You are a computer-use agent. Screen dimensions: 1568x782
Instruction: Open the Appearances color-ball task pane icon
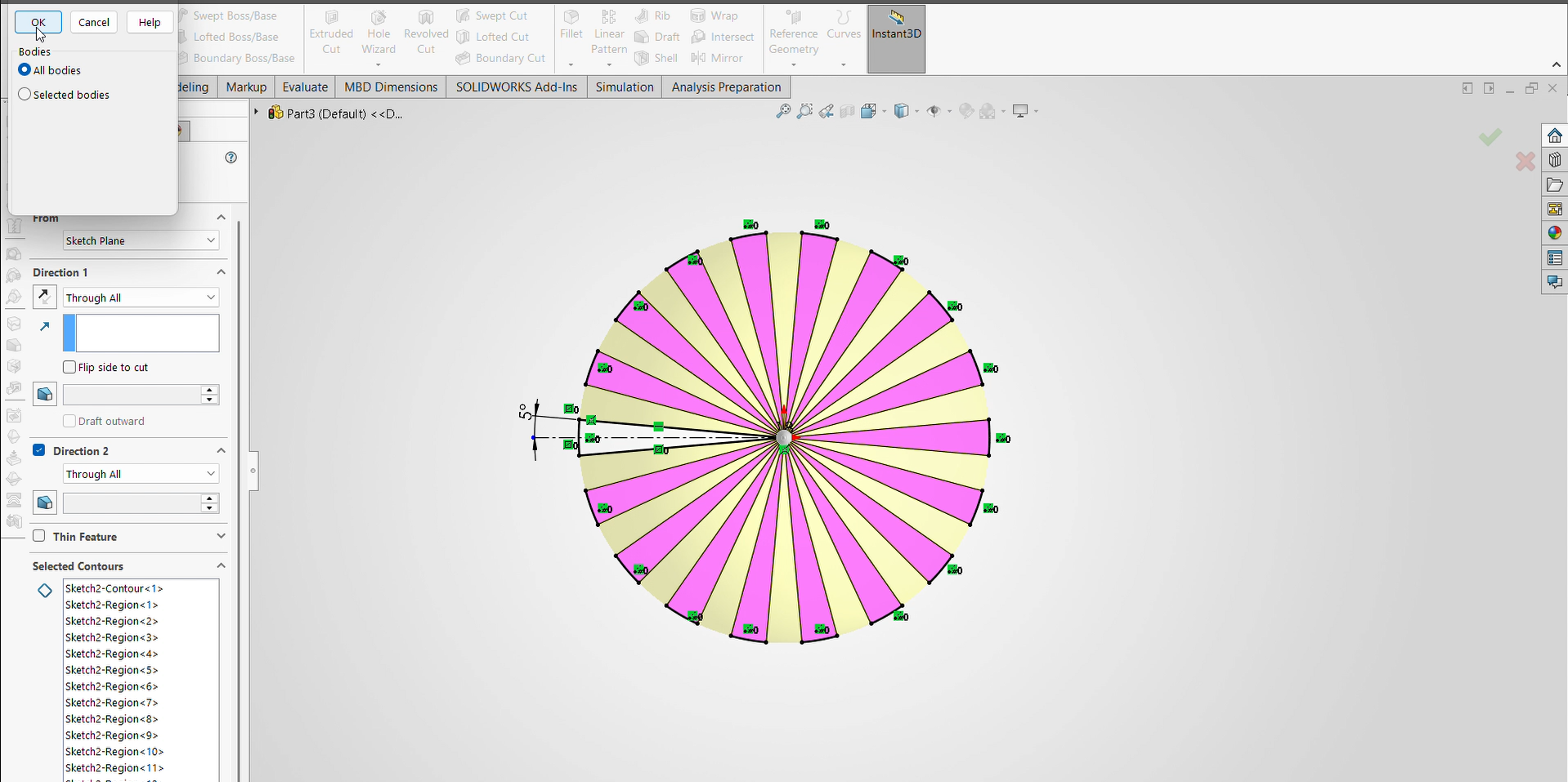point(1555,234)
